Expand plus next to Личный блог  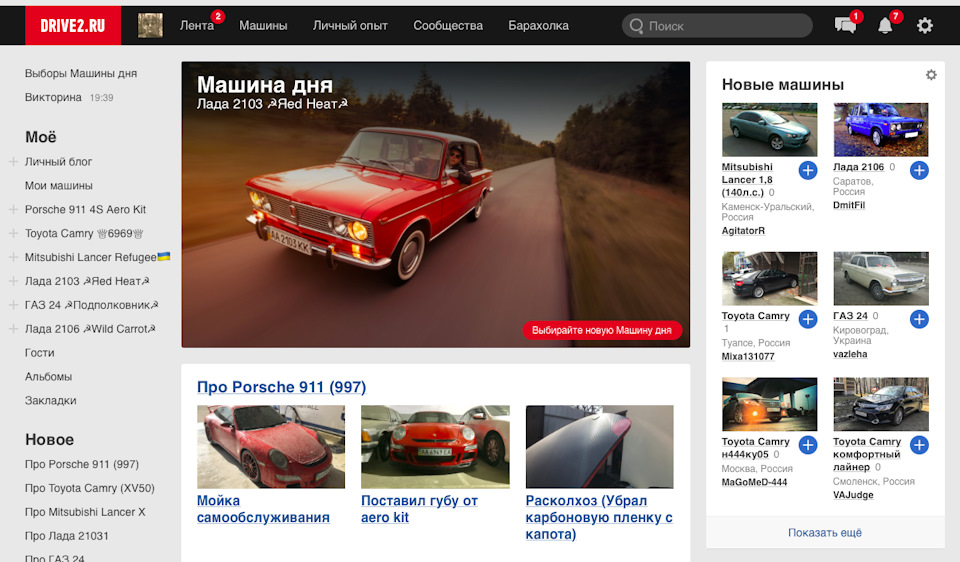(13, 162)
